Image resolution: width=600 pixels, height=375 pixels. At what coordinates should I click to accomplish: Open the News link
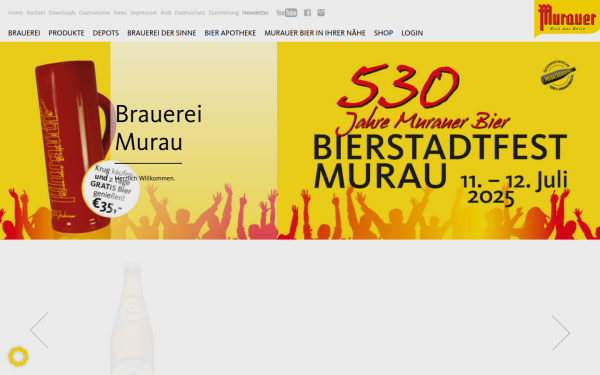[120, 13]
